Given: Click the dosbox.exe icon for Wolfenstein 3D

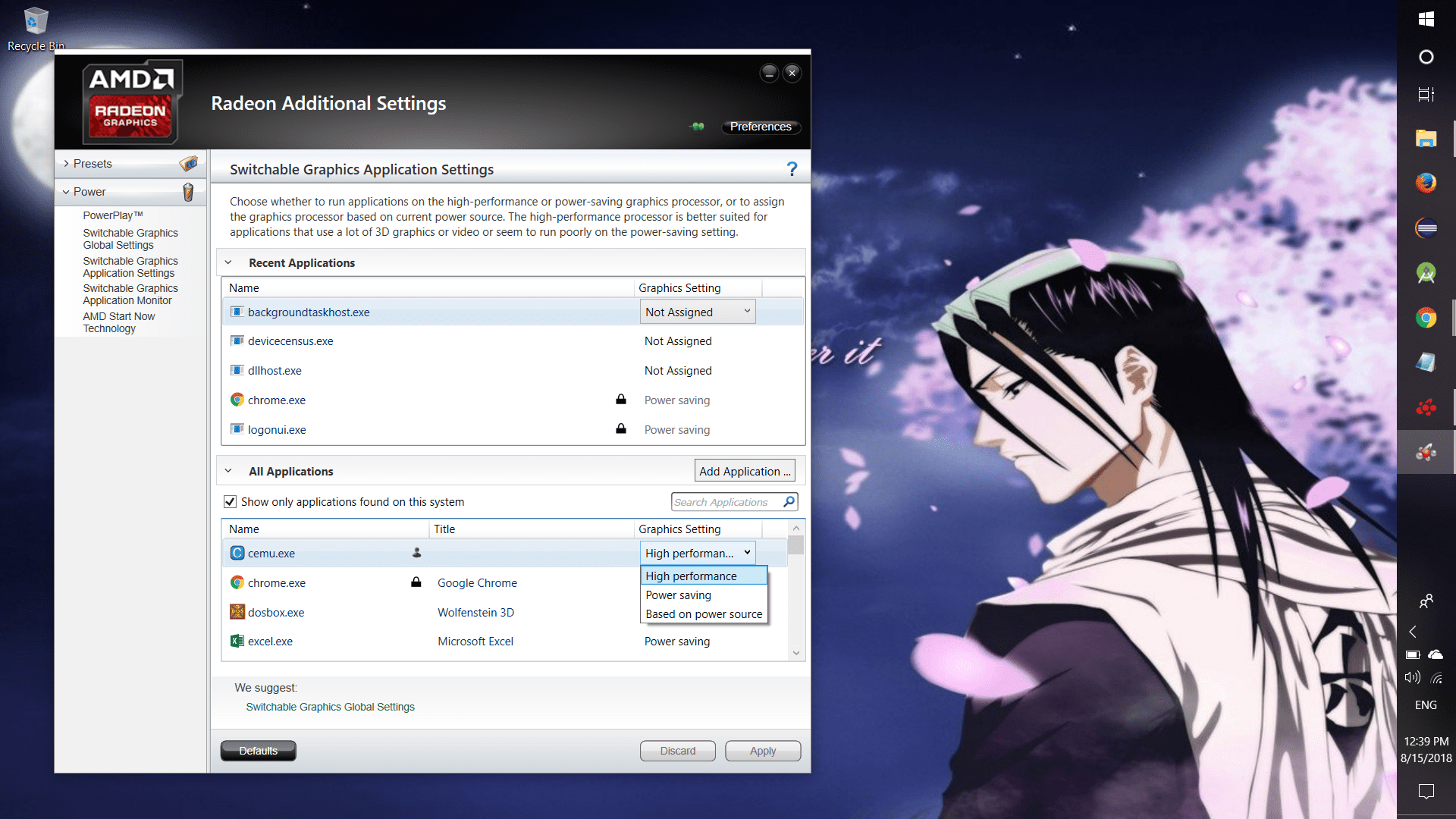Looking at the screenshot, I should coord(237,612).
